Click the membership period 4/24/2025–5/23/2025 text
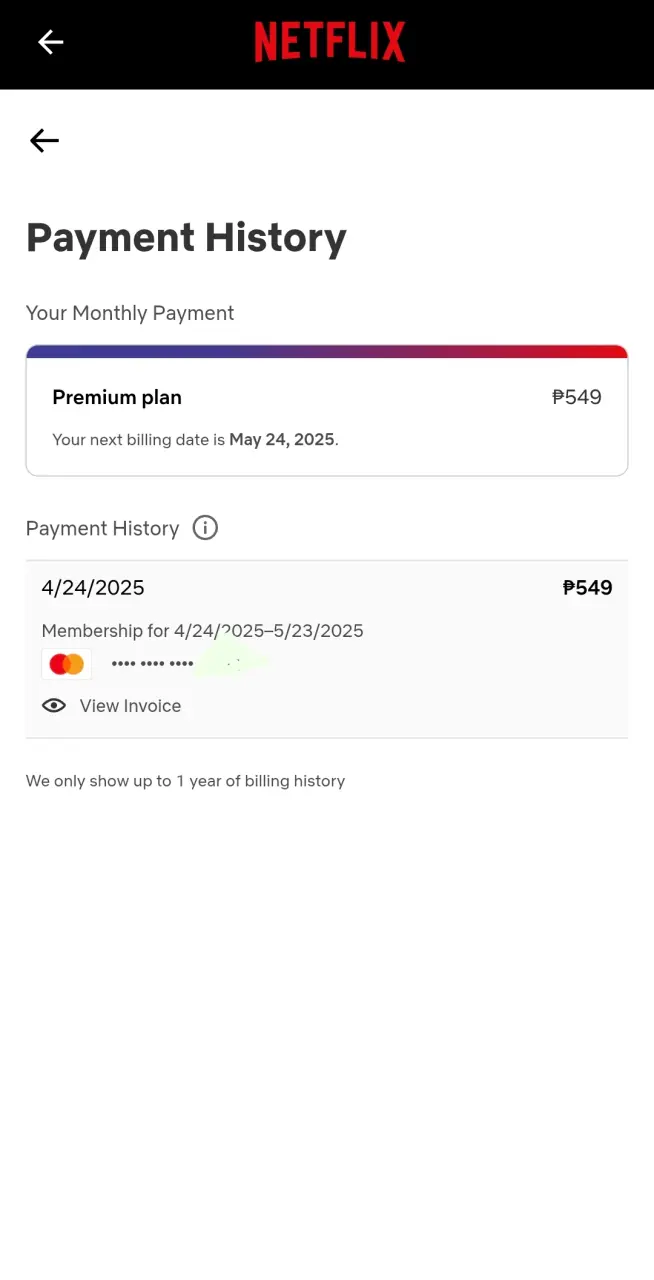654x1280 pixels. pos(269,631)
